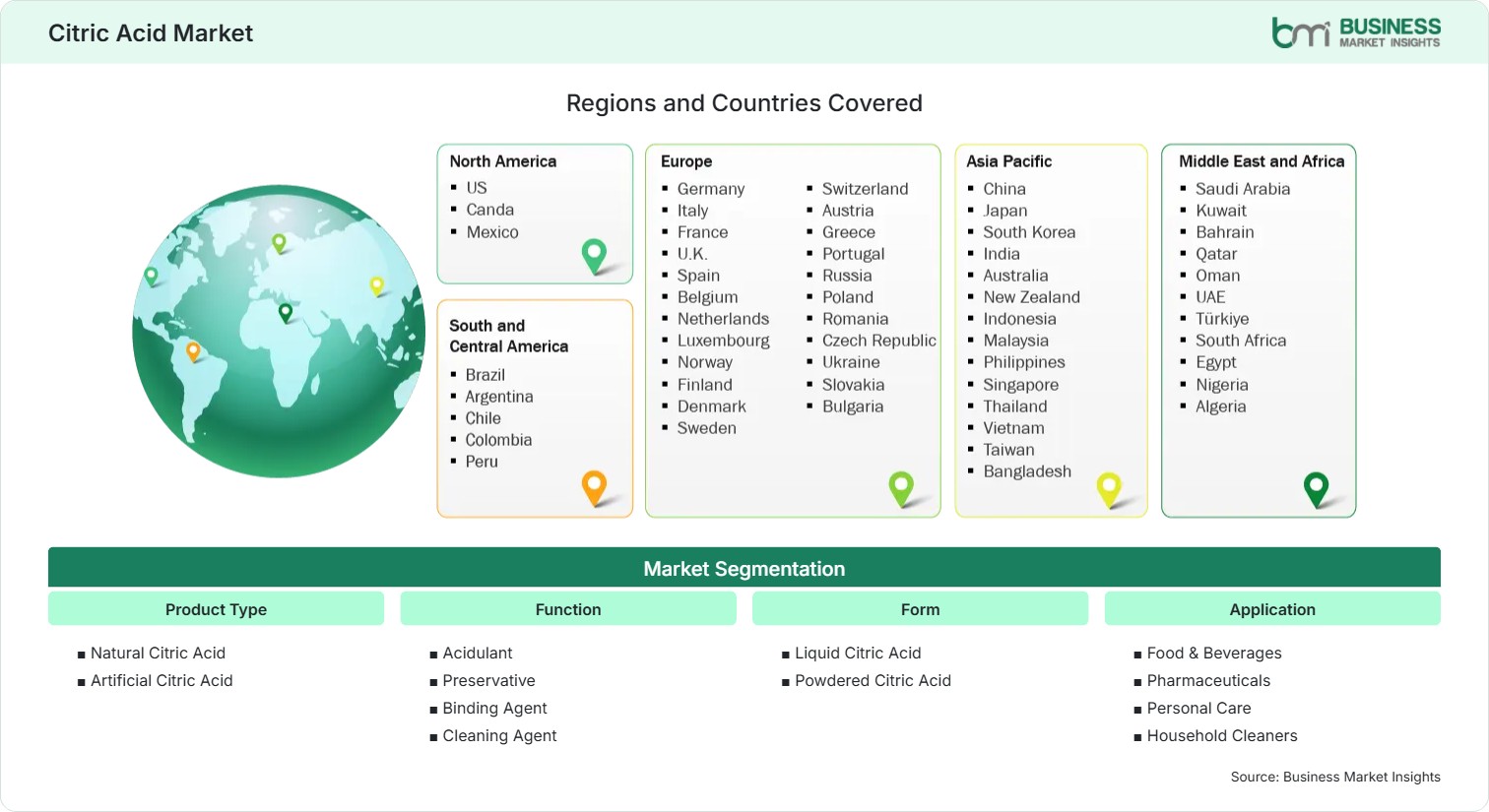Click Artificial Citric Acid item
This screenshot has height=812, width=1489.
point(162,680)
